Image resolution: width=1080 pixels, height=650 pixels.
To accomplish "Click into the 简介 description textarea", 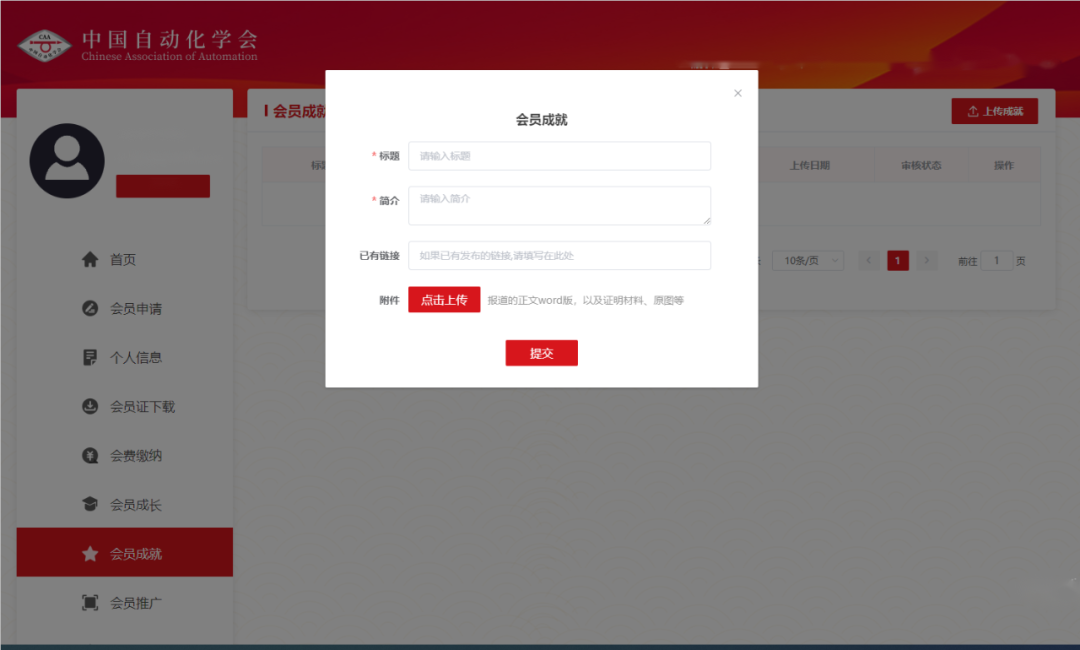I will point(559,205).
